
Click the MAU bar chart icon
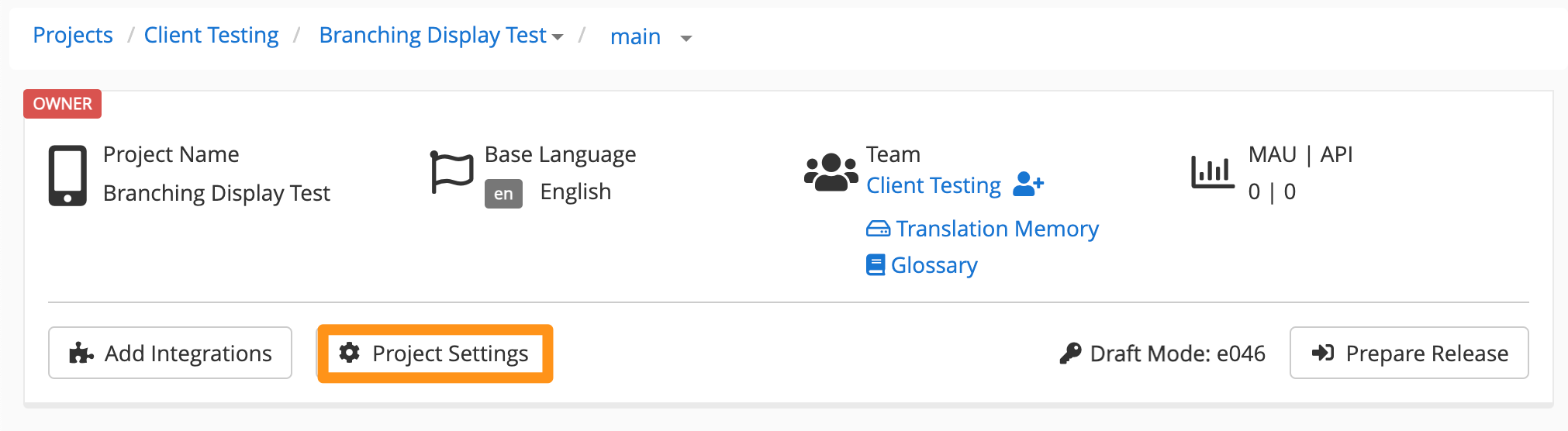coord(1212,172)
